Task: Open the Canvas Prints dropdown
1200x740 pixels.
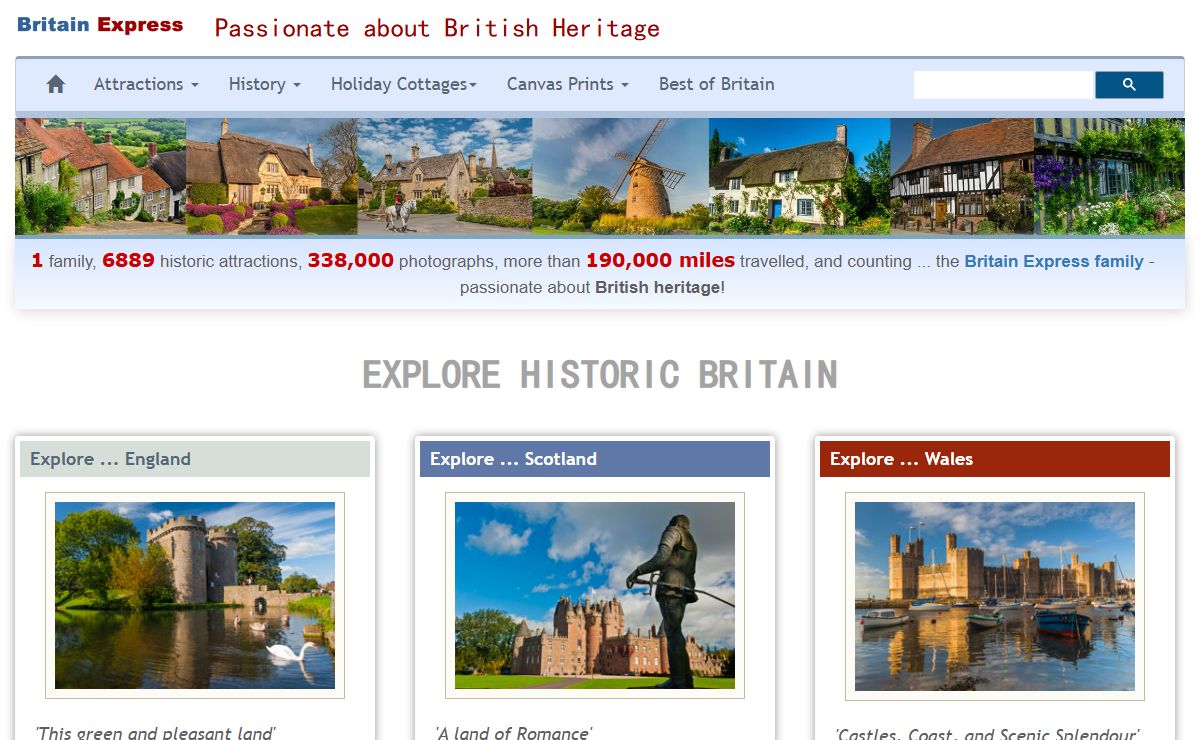Action: point(568,84)
